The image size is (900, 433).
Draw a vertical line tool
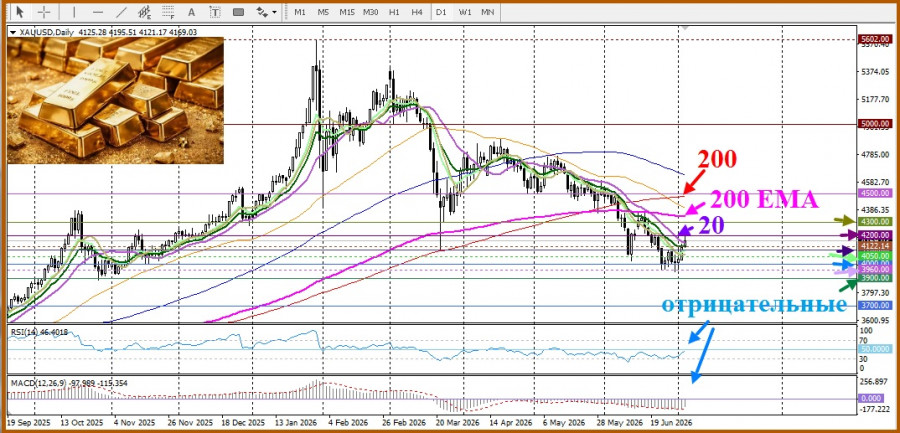pos(73,11)
